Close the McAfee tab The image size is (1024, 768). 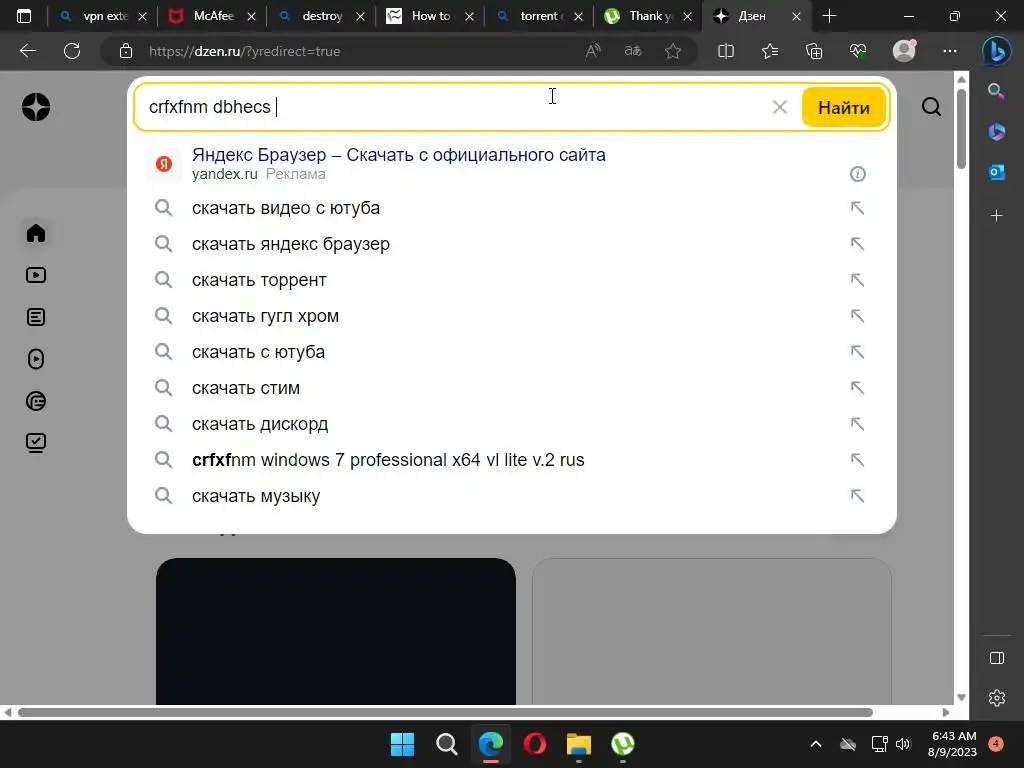point(251,17)
